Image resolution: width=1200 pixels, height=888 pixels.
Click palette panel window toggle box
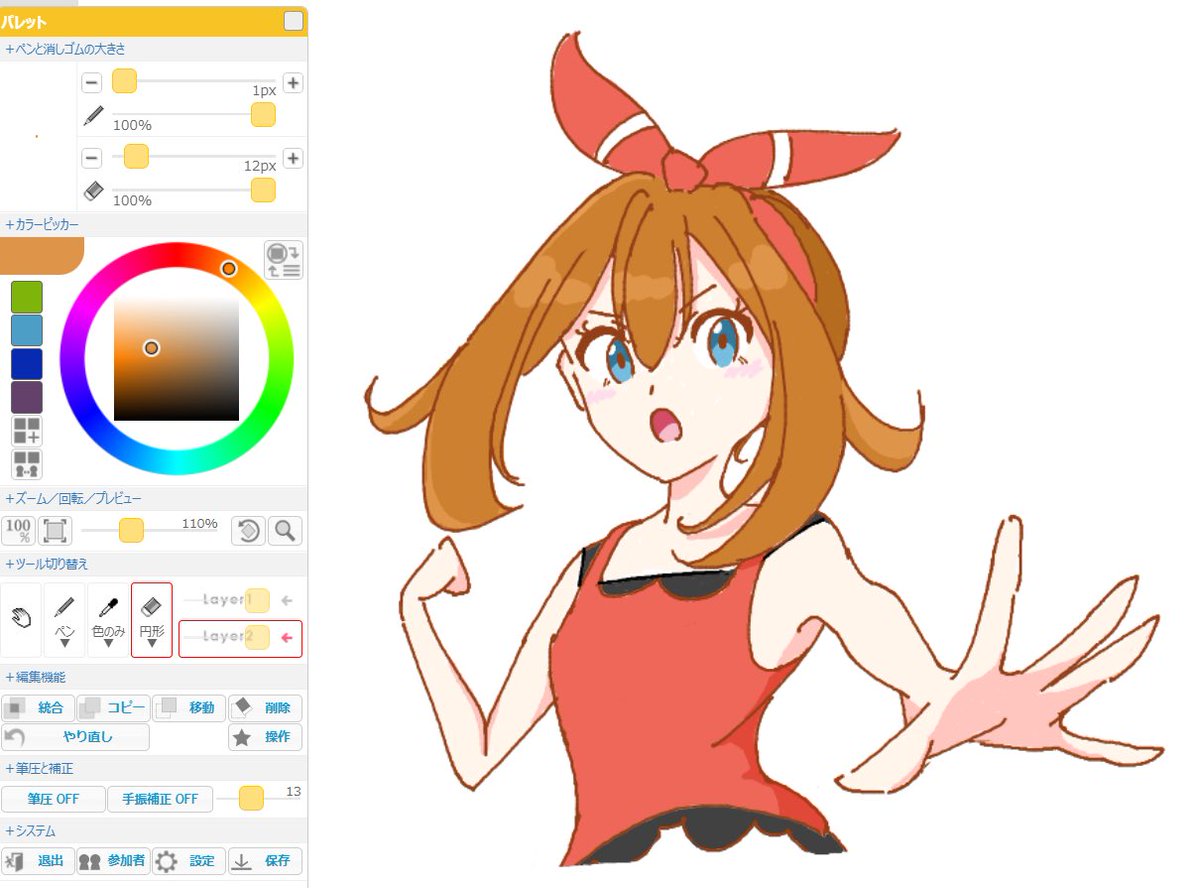[x=293, y=21]
